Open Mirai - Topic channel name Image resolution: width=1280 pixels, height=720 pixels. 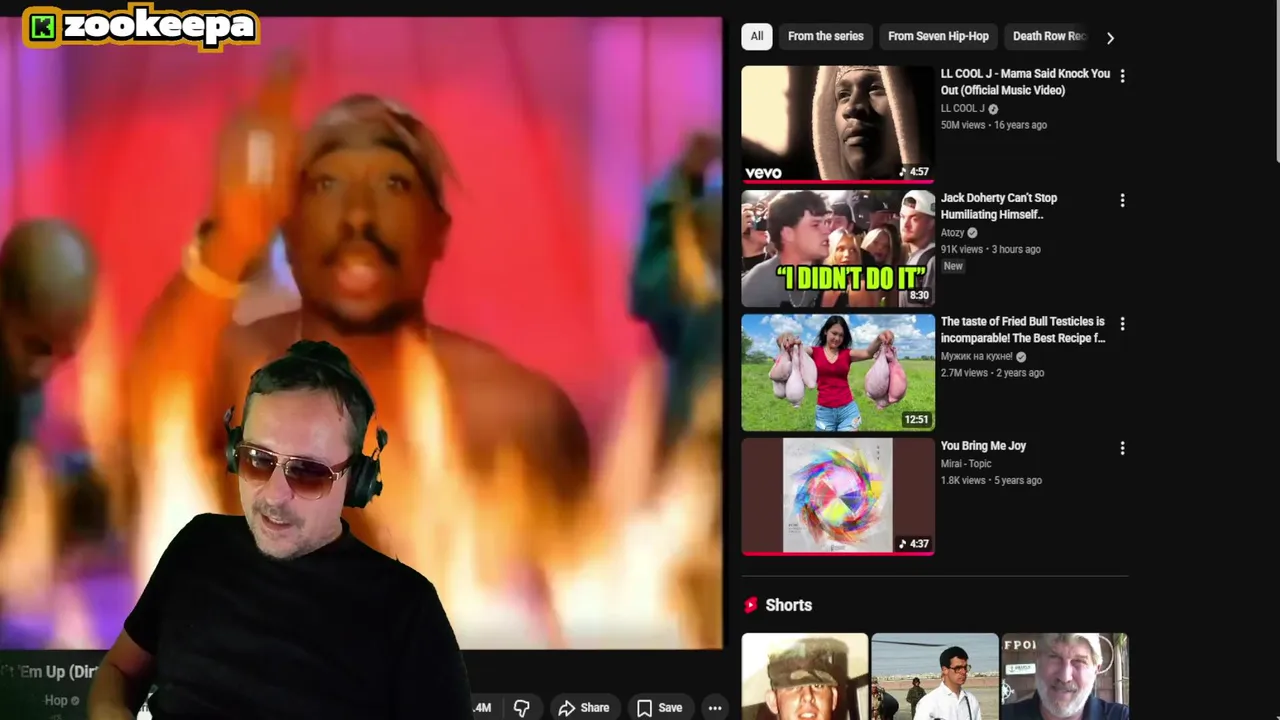click(966, 464)
